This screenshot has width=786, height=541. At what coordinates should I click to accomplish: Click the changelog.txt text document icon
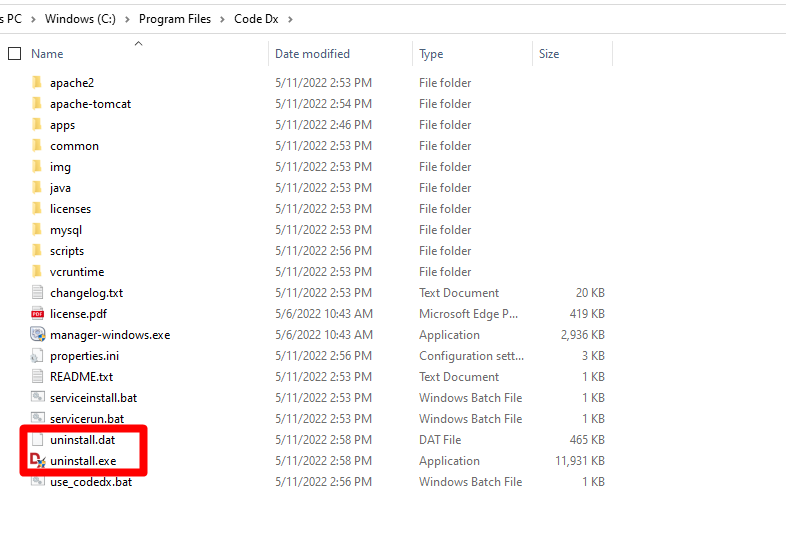[x=38, y=293]
